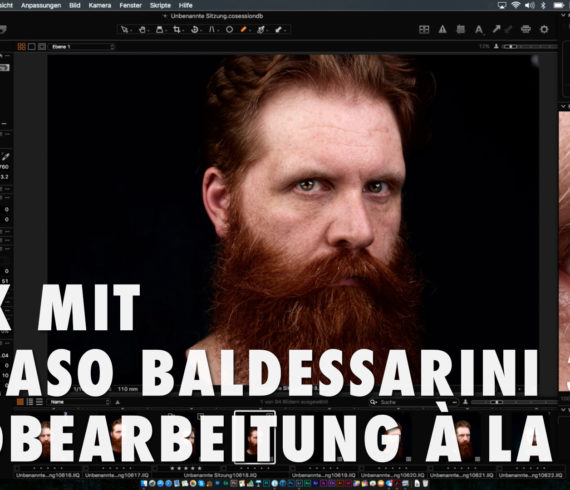Open the Name sort dropdown
Screen dimensions: 570x490
point(79,402)
